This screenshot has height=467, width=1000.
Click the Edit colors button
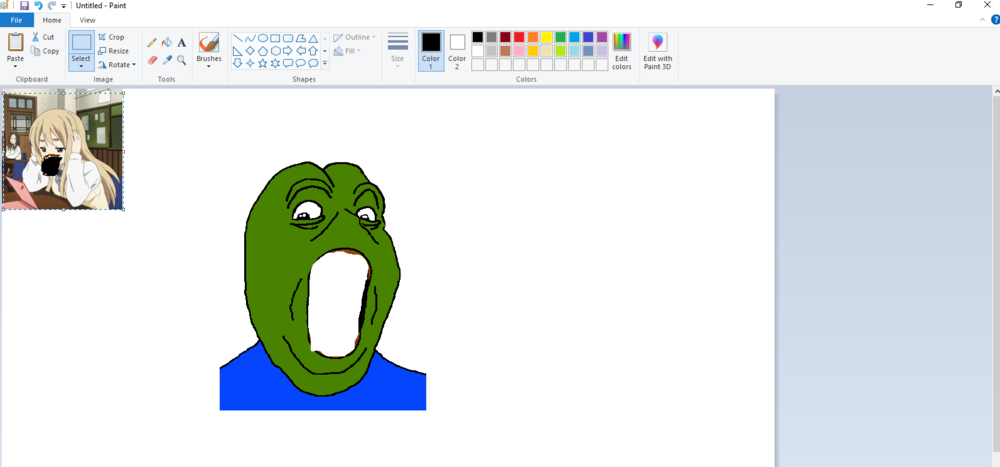[622, 52]
